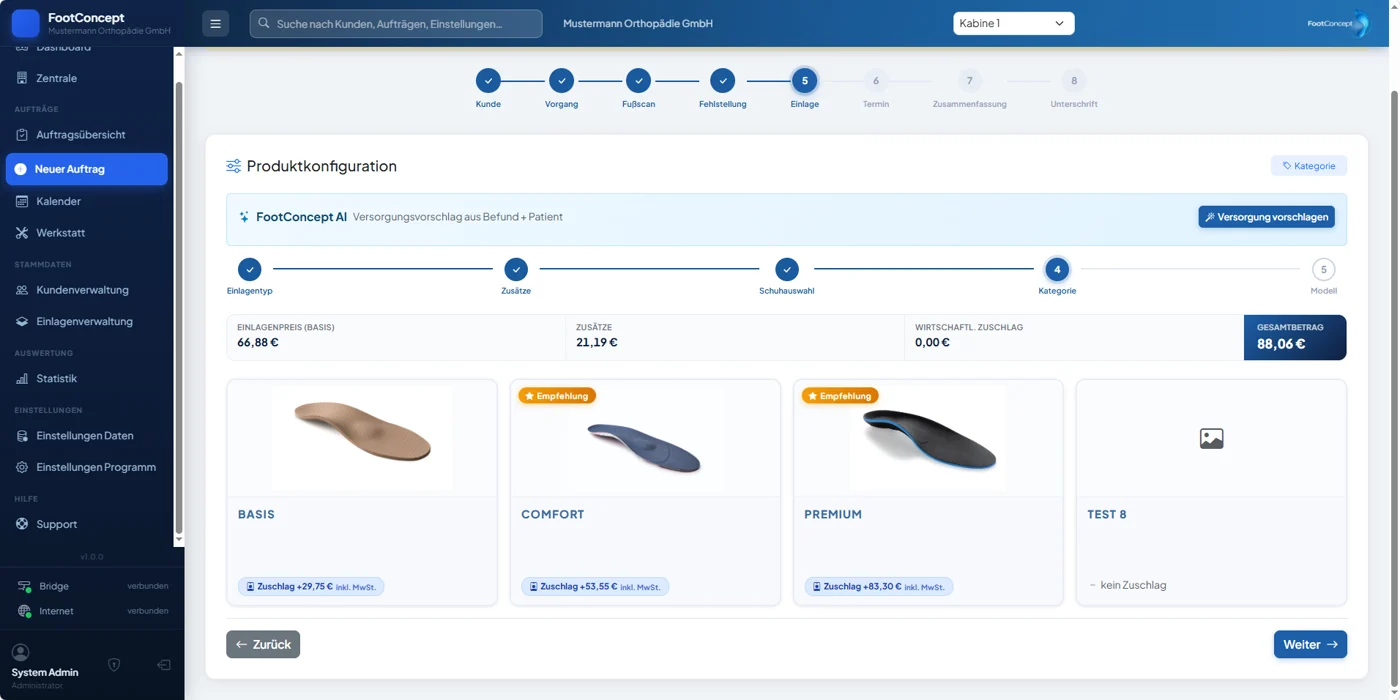The height and width of the screenshot is (700, 1400).
Task: Open the Kabine 1 dropdown
Action: (1013, 23)
